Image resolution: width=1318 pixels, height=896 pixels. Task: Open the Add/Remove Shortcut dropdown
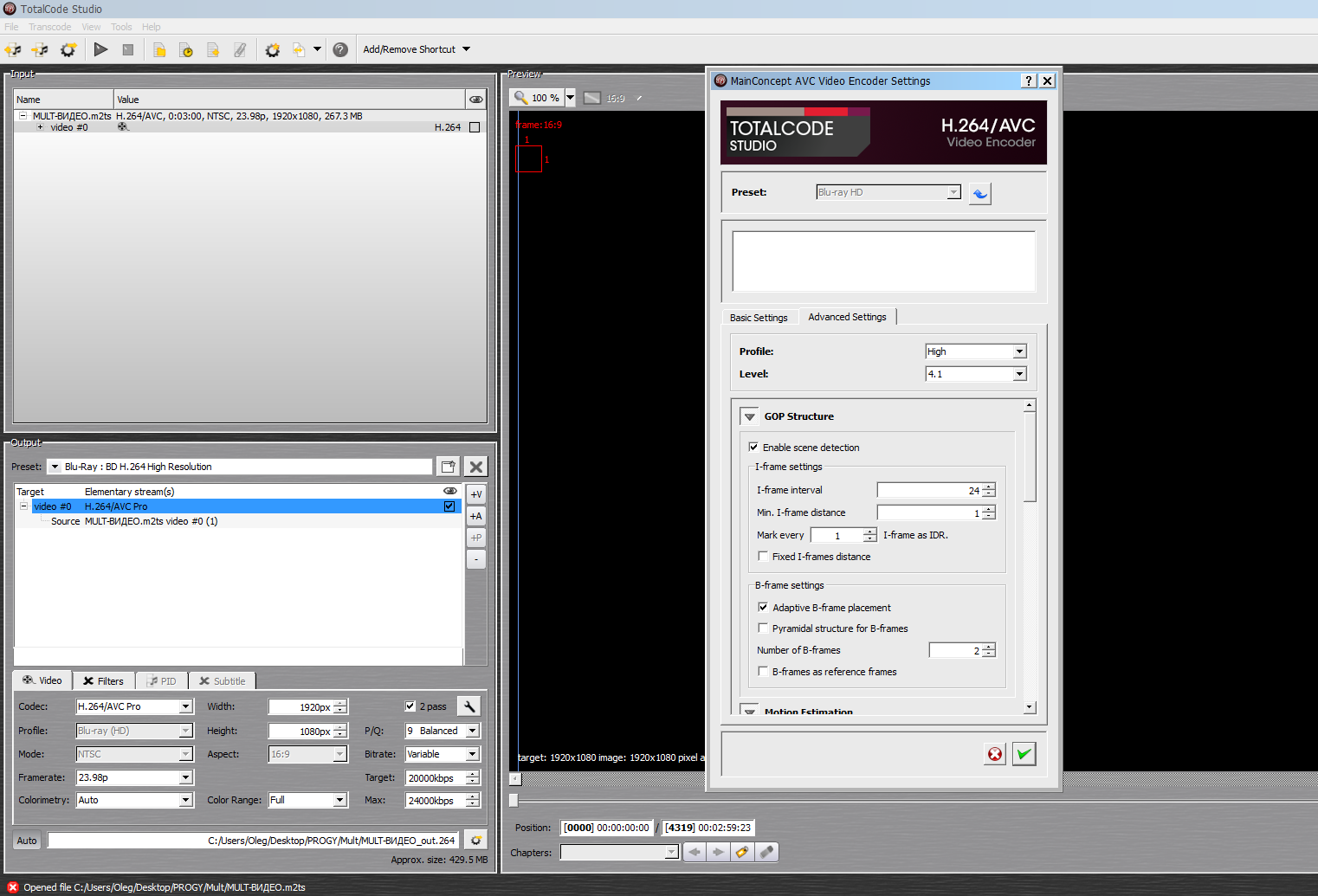pyautogui.click(x=417, y=49)
